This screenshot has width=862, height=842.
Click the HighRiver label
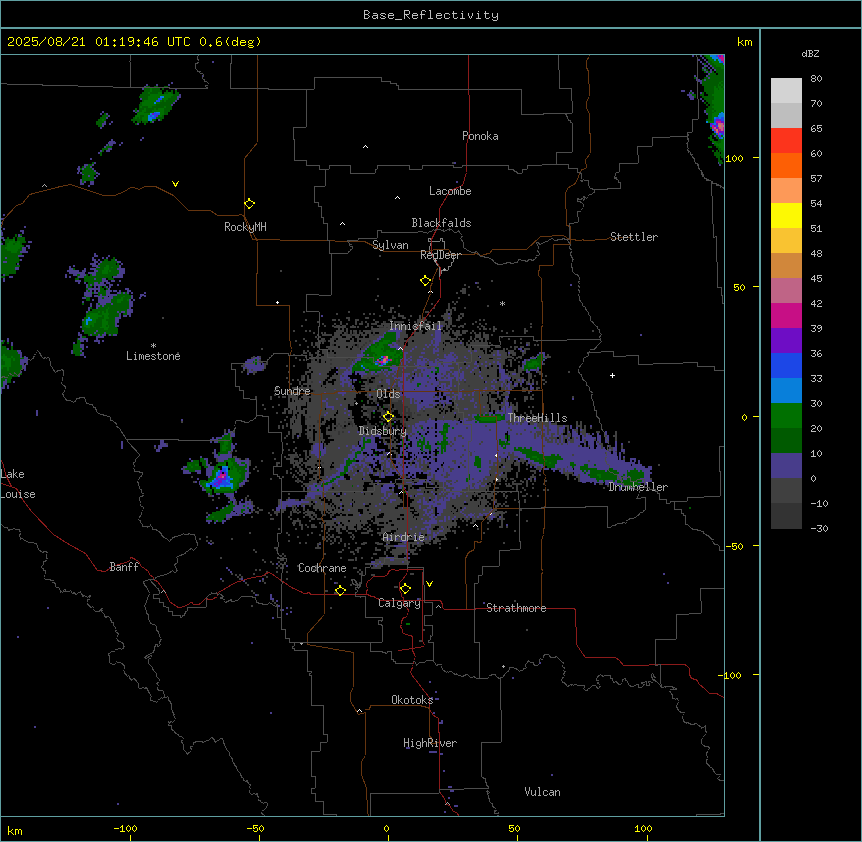tap(430, 743)
